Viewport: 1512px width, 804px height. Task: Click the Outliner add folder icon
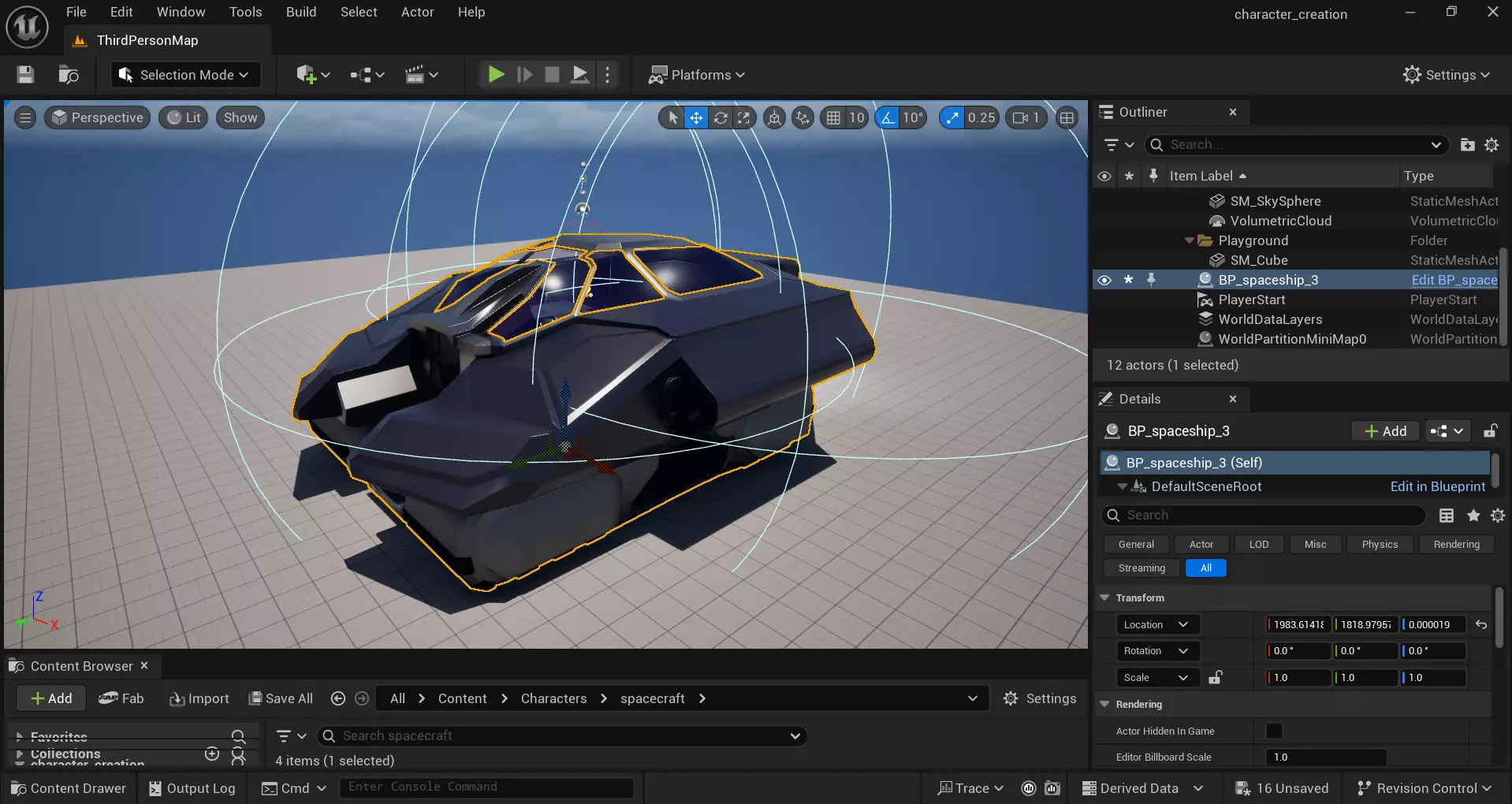[1467, 145]
